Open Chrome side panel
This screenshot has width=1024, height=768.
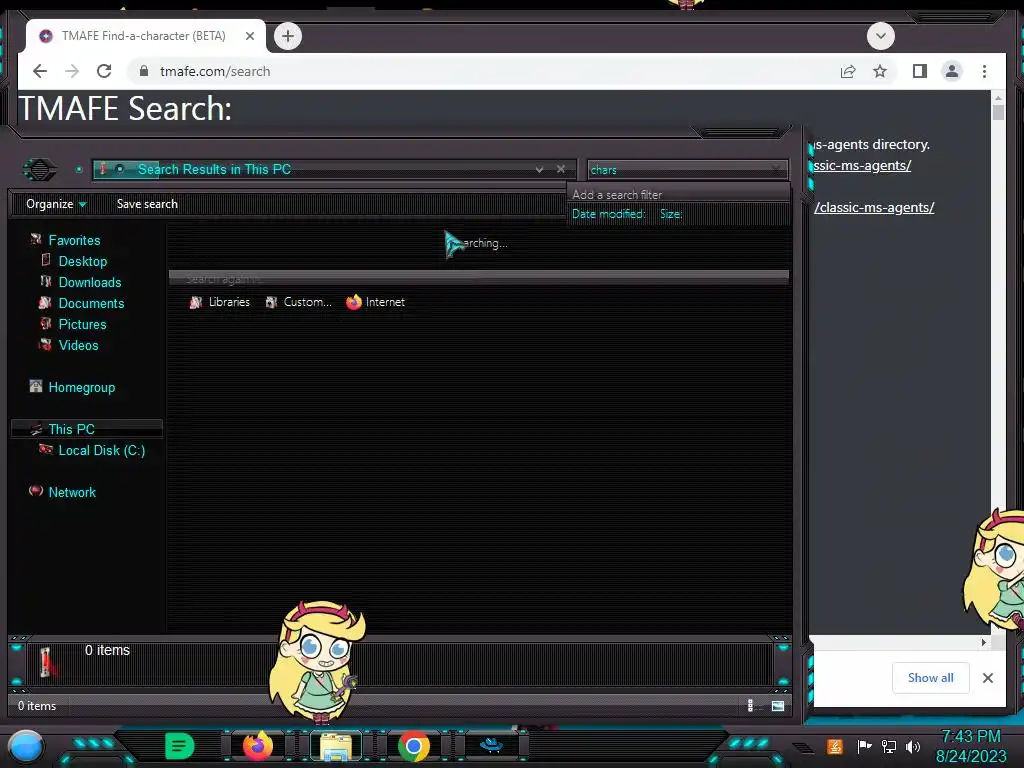920,71
